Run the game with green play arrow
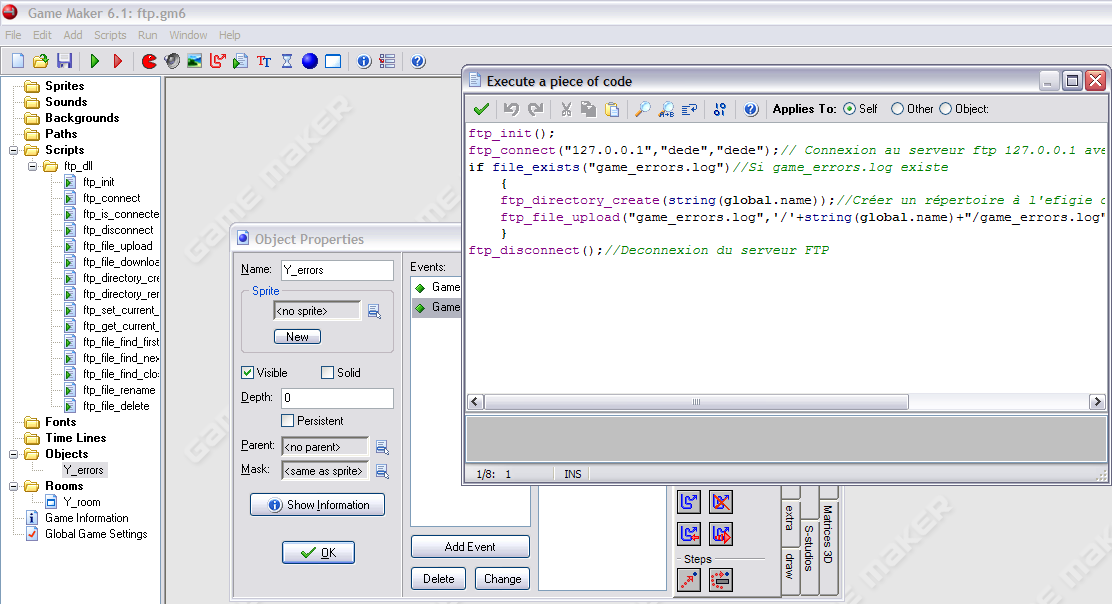Viewport: 1112px width, 604px height. coord(95,61)
